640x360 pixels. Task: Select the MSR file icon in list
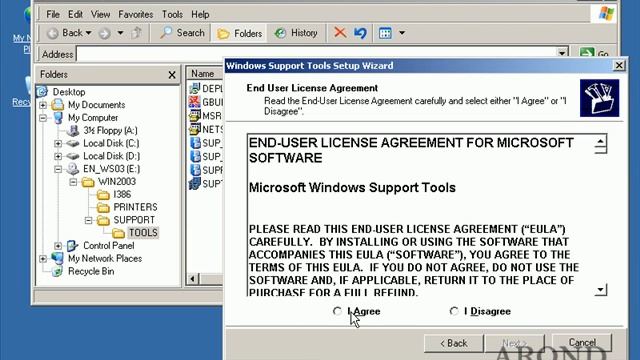pyautogui.click(x=195, y=116)
